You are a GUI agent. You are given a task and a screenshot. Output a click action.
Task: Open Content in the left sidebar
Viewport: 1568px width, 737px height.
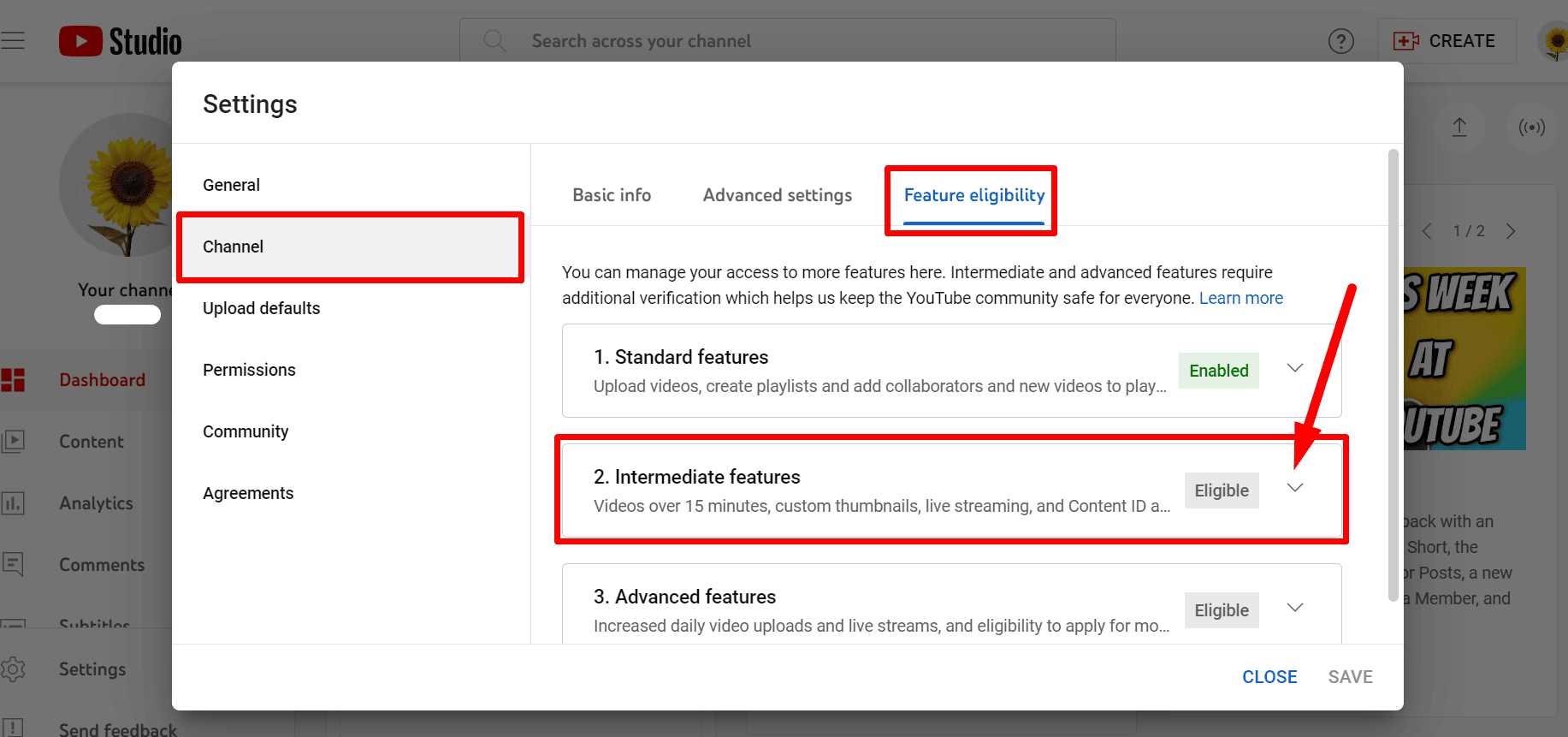(92, 442)
